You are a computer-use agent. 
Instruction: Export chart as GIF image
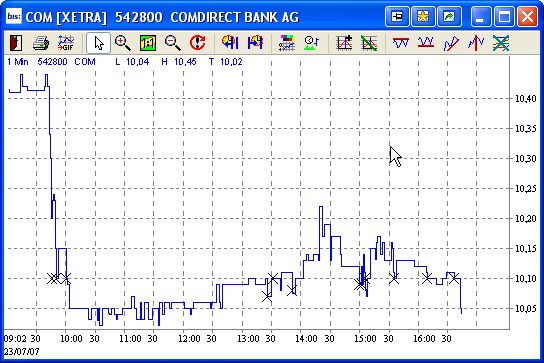click(66, 43)
